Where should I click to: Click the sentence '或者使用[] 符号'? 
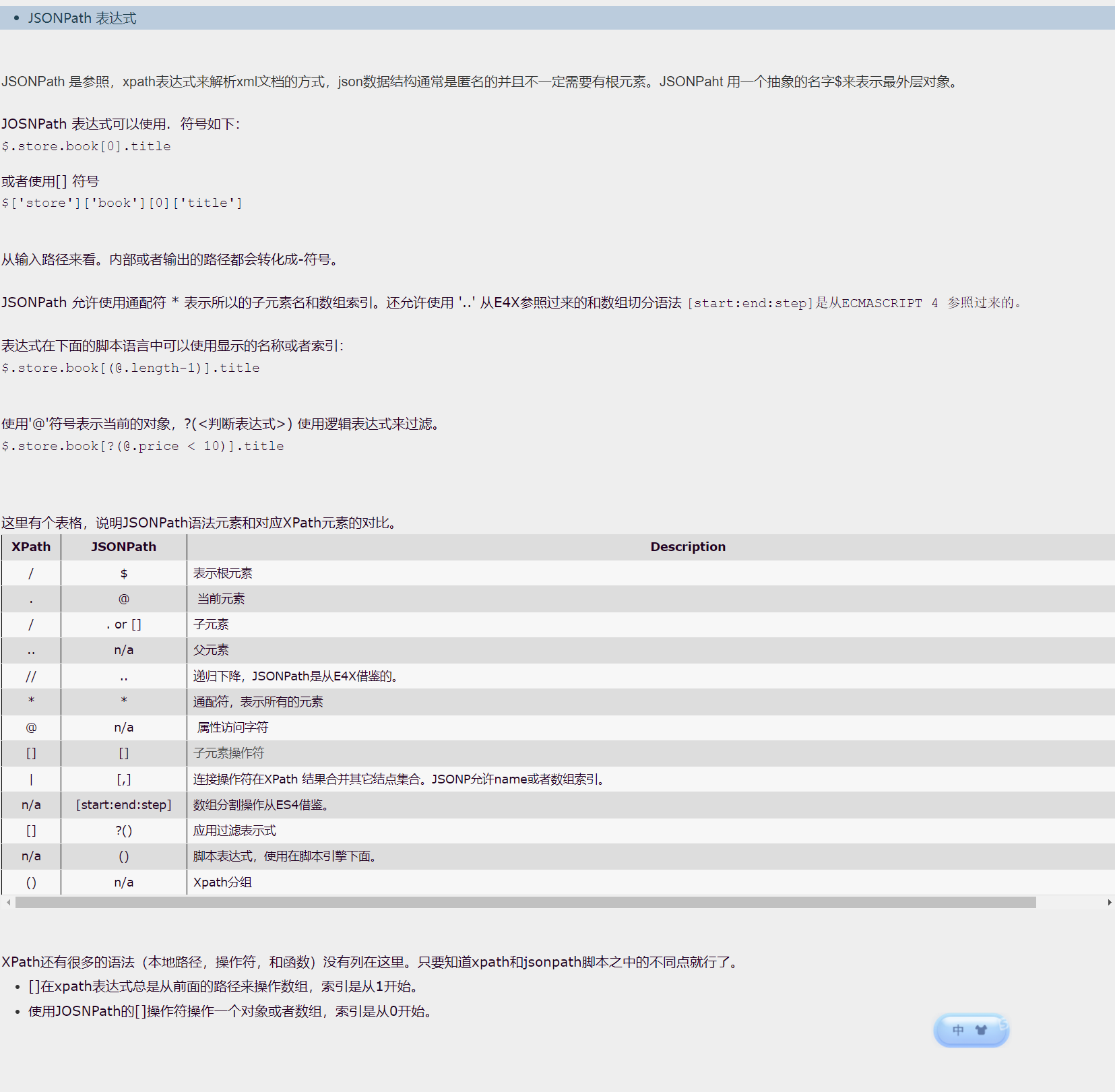51,181
